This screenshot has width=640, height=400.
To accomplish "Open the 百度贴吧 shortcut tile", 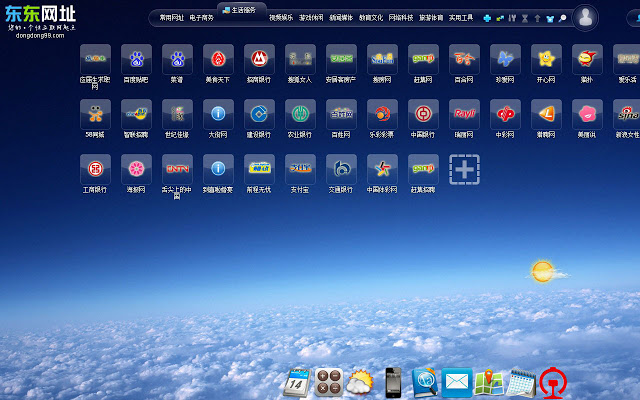I will (x=136, y=60).
